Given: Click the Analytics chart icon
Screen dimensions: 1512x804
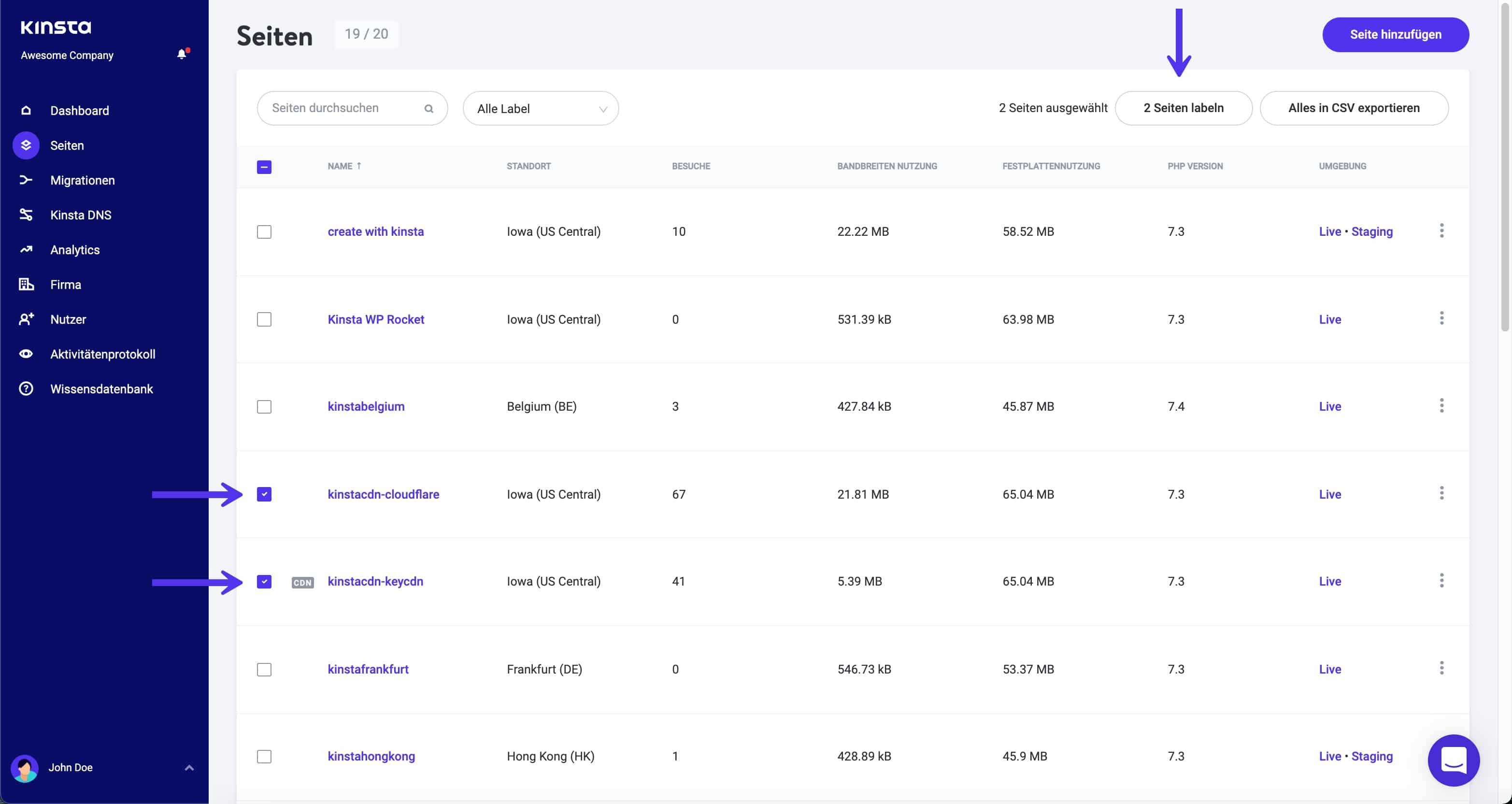Looking at the screenshot, I should 26,250.
